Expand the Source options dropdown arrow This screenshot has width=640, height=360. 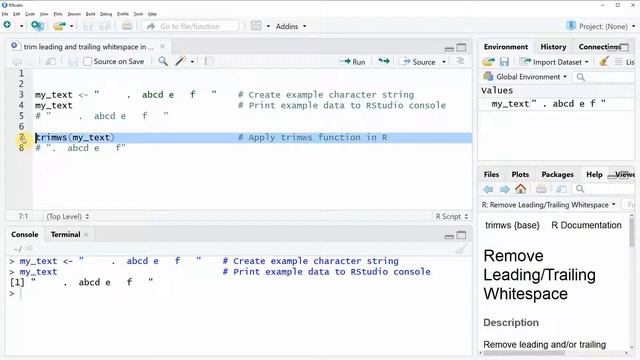(x=444, y=62)
